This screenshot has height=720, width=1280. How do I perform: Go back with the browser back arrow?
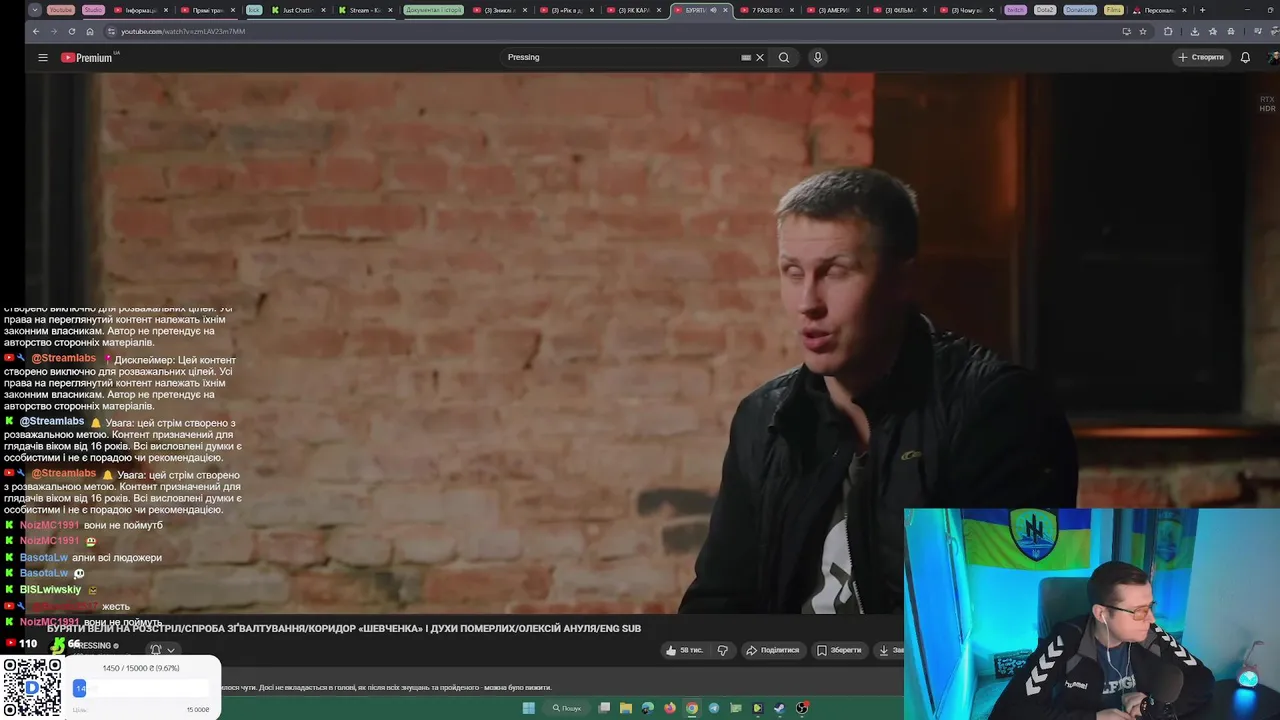click(x=35, y=31)
